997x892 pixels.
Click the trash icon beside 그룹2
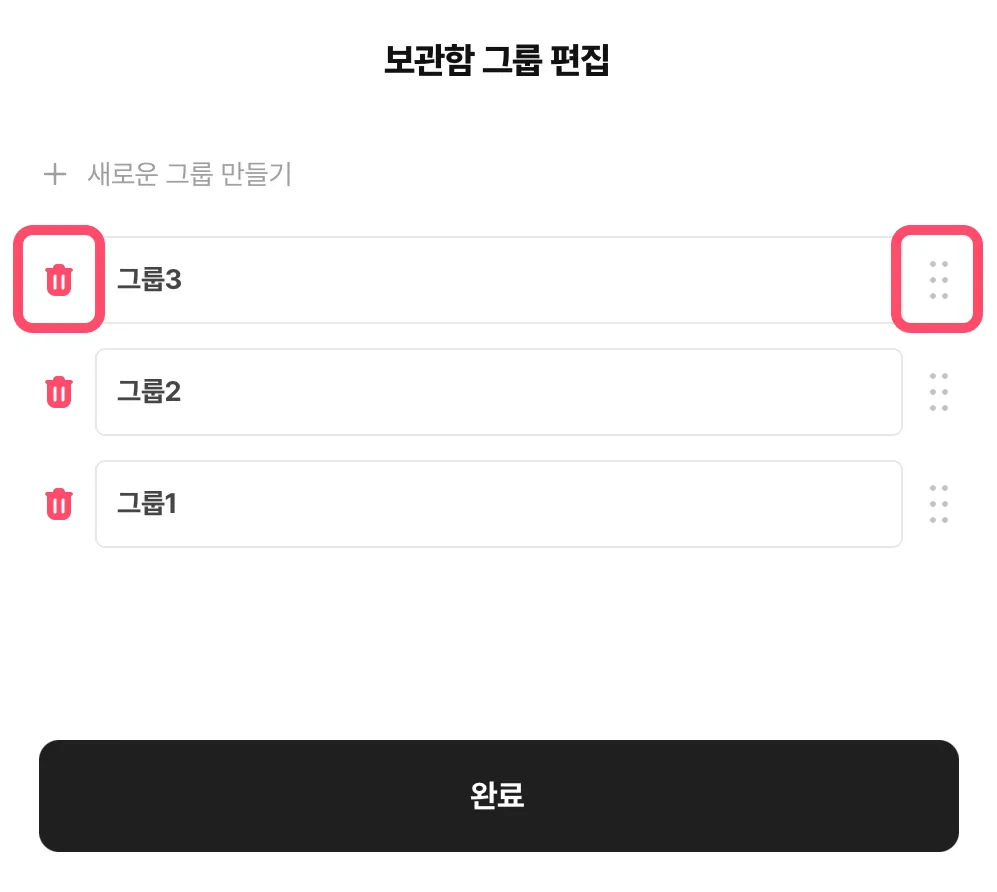click(x=59, y=391)
